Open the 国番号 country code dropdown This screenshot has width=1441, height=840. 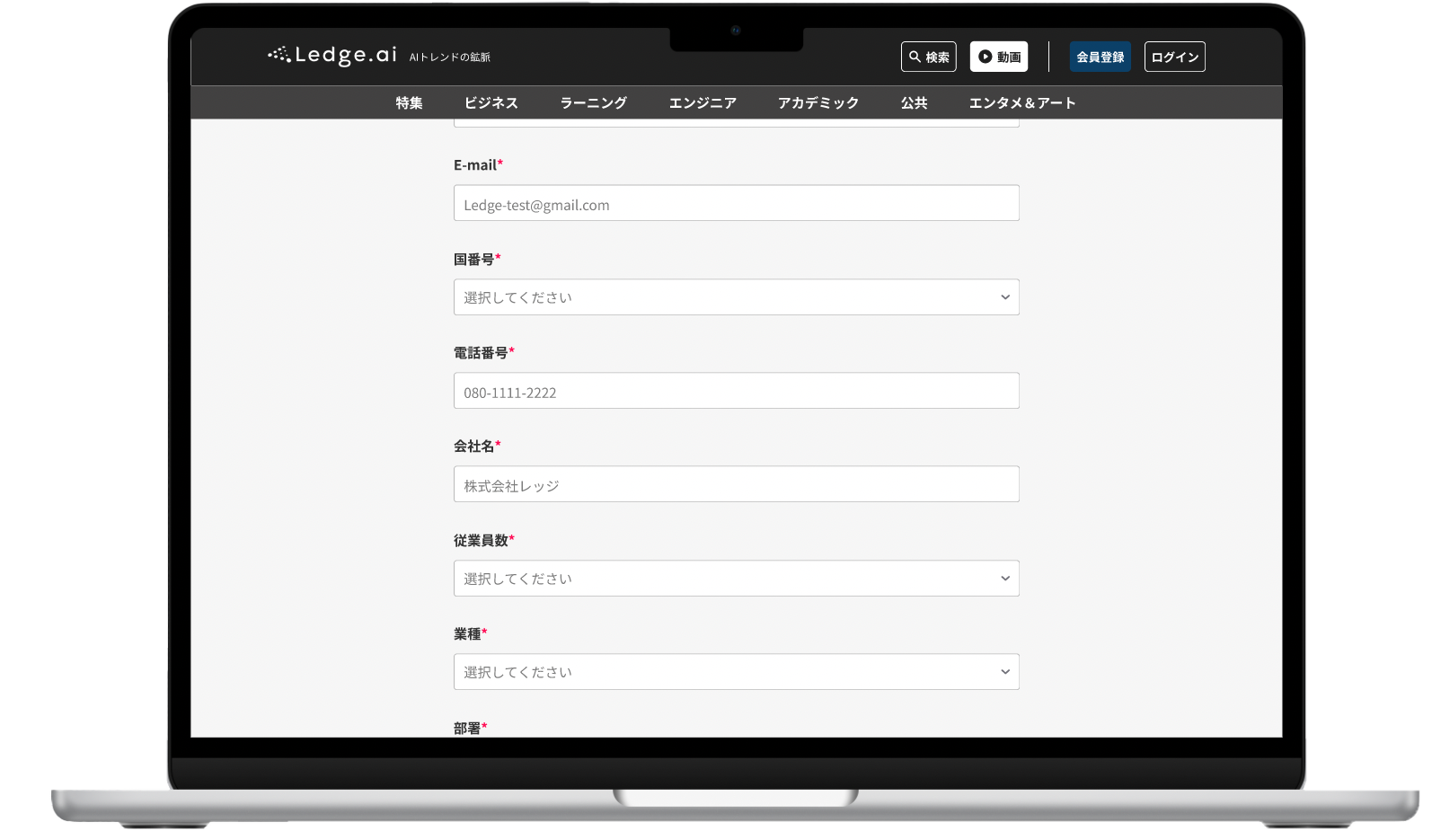(735, 297)
